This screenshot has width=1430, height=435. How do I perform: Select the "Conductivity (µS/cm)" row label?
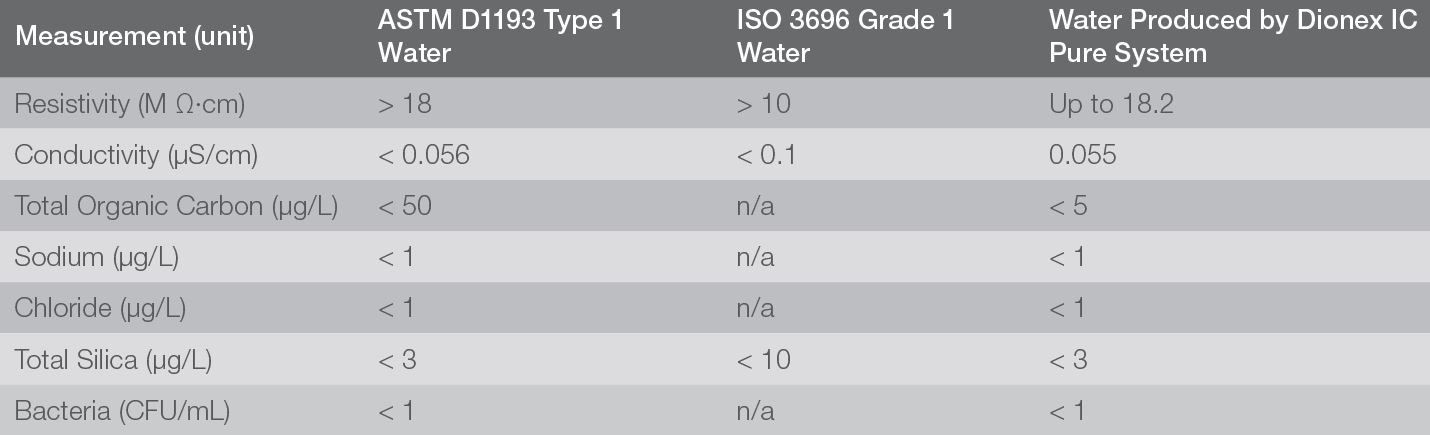tap(136, 155)
